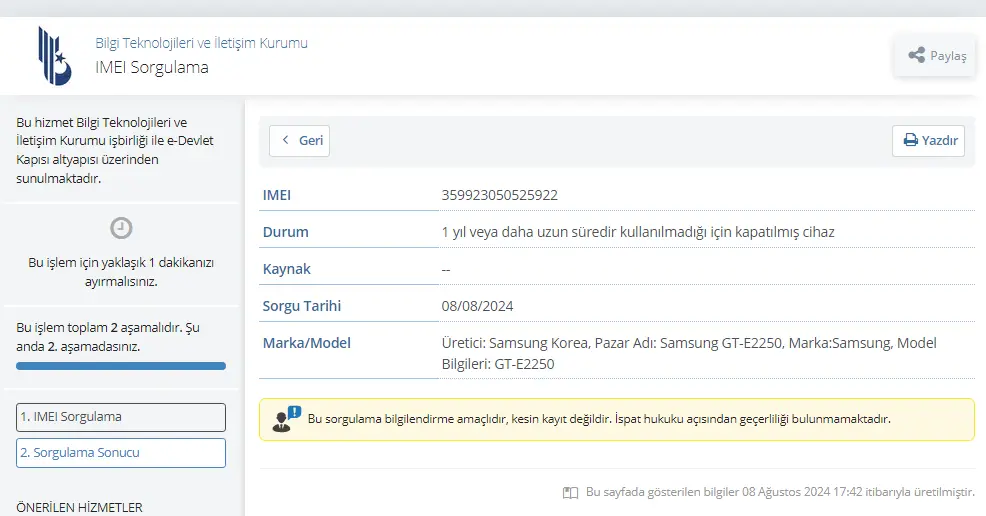Click the toplam 2 aşamalıdır stage text
Viewport: 986px width, 516px height.
click(x=108, y=337)
